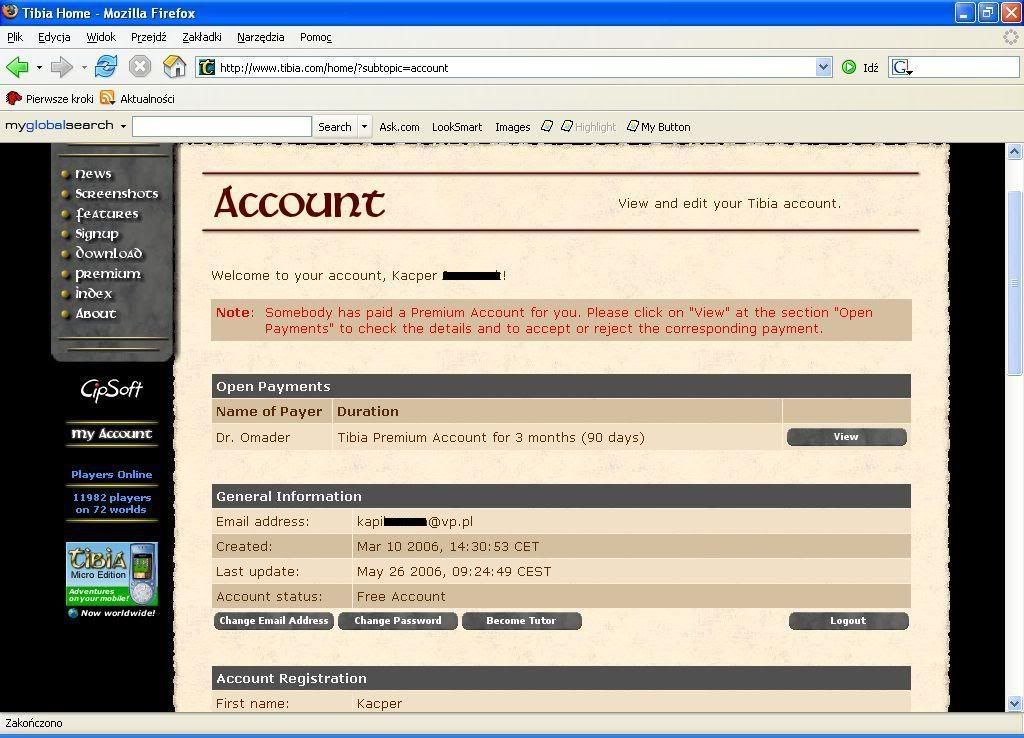Click the View button for Dr. Omader payment
Viewport: 1024px width, 738px height.
pyautogui.click(x=846, y=437)
